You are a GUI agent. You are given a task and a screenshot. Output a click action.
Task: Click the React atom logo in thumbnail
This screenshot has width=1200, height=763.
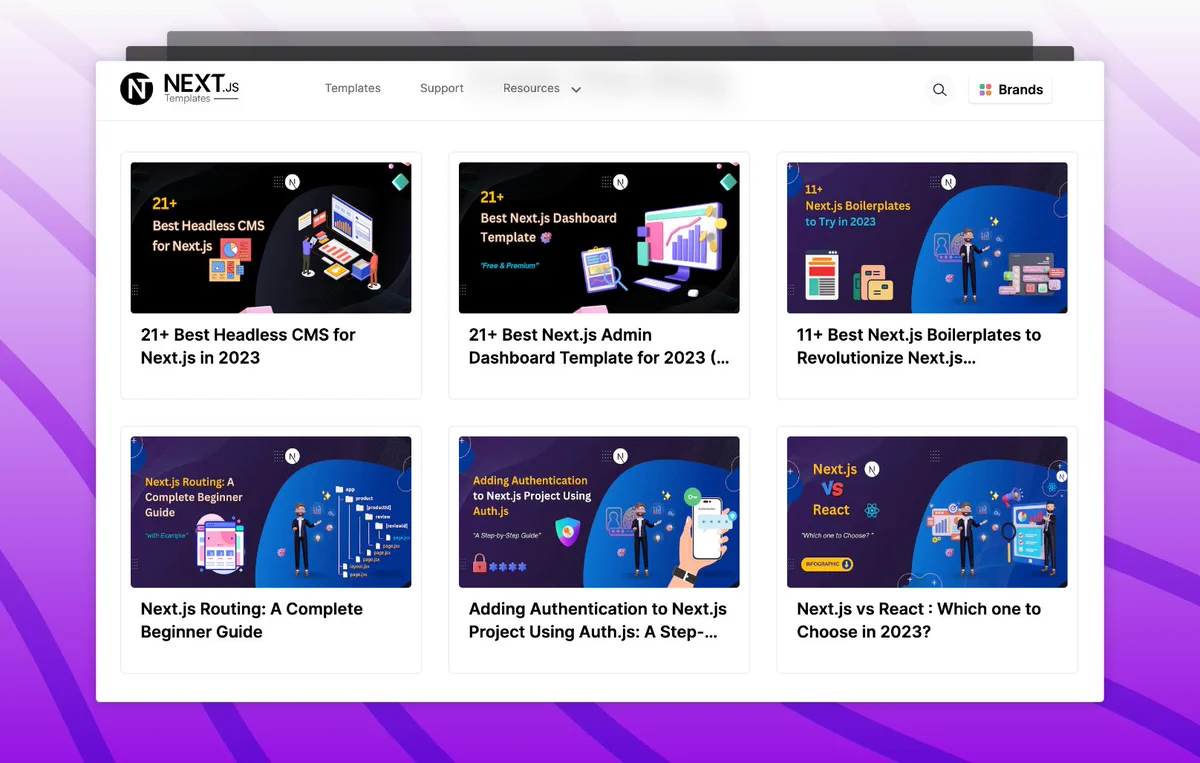872,510
